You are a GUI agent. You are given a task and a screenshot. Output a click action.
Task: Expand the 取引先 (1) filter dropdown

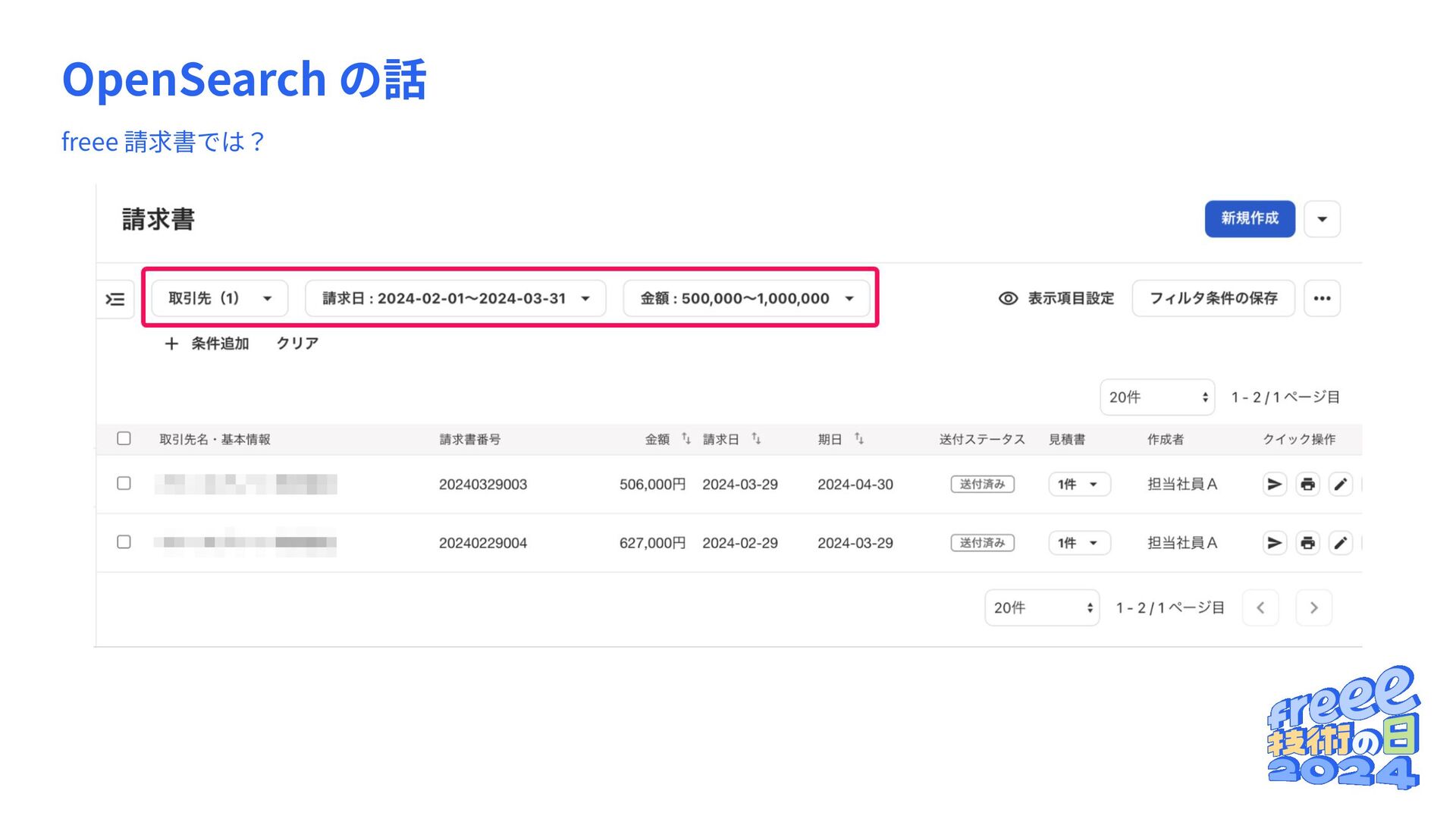[220, 299]
